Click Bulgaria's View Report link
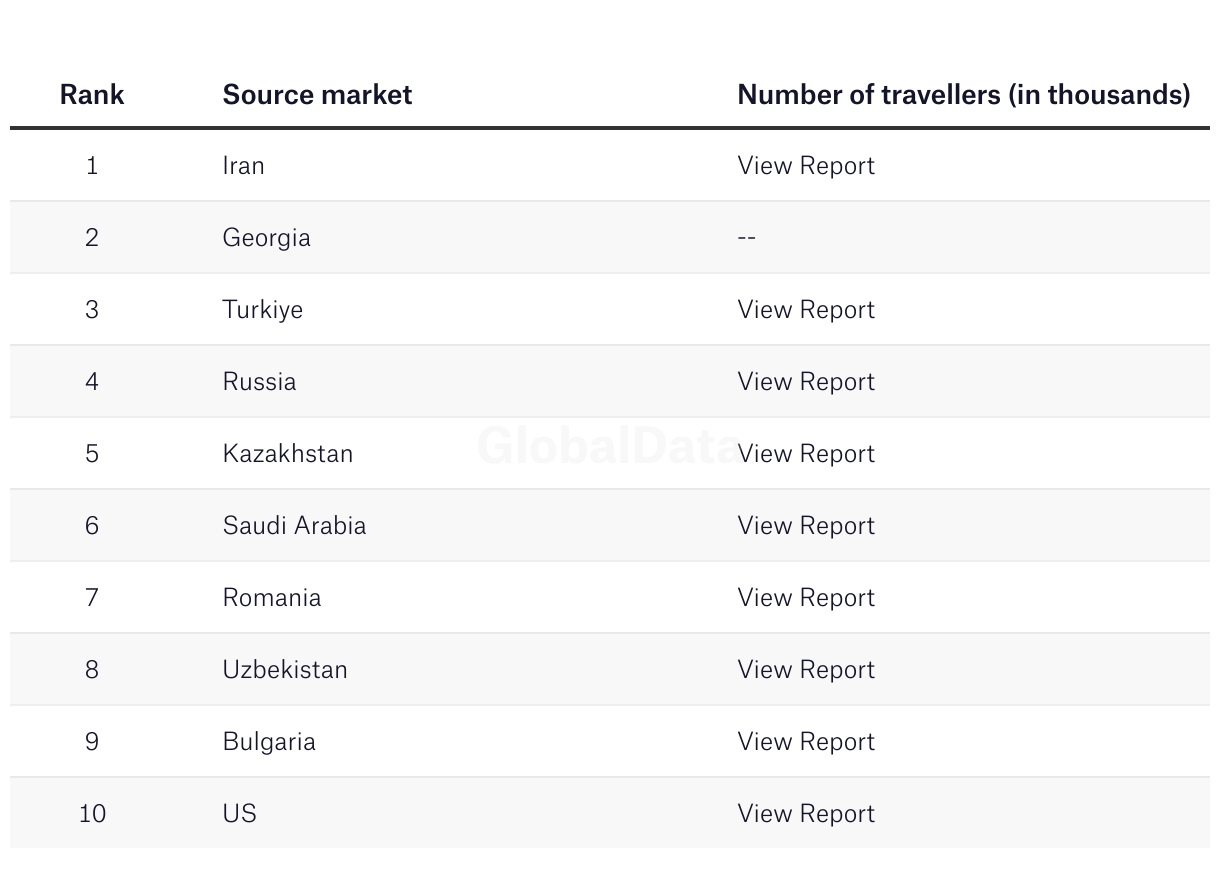Viewport: 1220px width, 890px height. tap(806, 742)
